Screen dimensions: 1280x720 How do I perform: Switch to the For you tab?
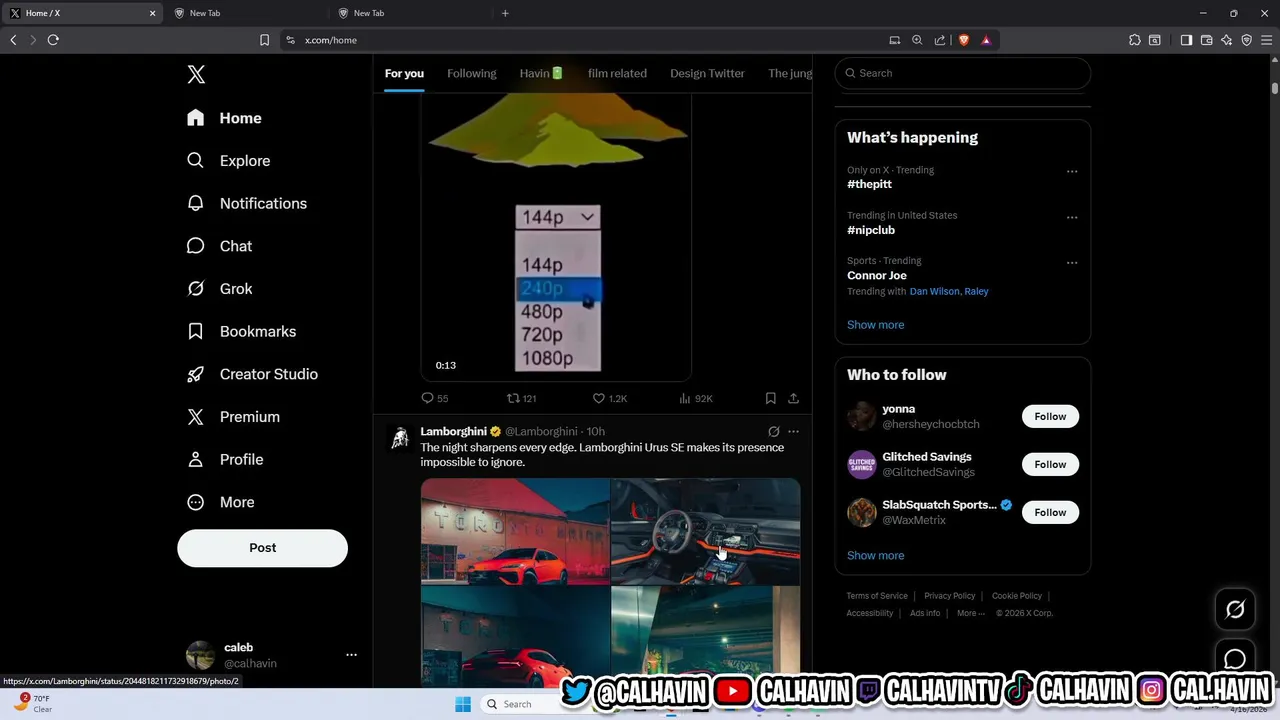[404, 73]
